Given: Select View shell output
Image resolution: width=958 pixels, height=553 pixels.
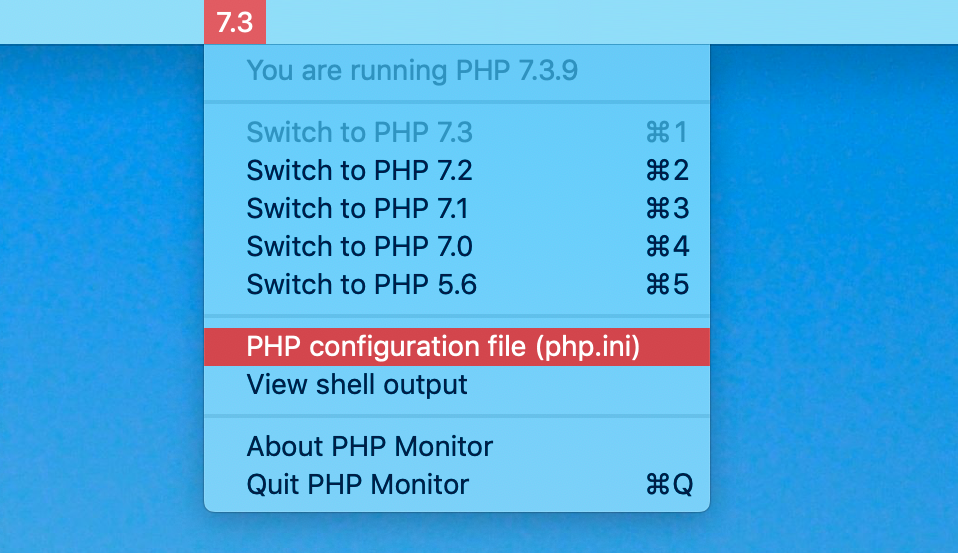Looking at the screenshot, I should [x=457, y=385].
